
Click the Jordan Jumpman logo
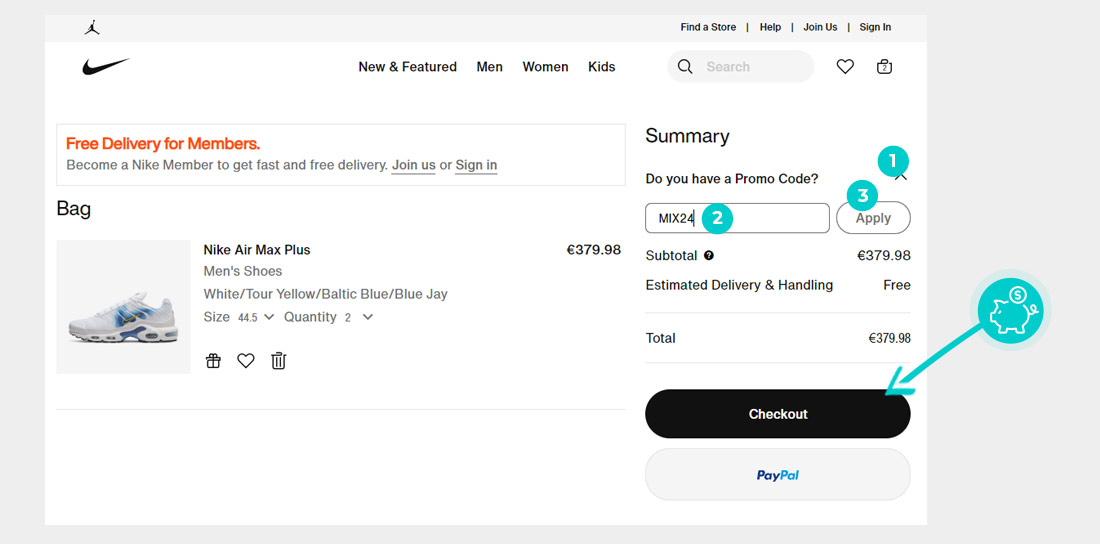[x=92, y=27]
